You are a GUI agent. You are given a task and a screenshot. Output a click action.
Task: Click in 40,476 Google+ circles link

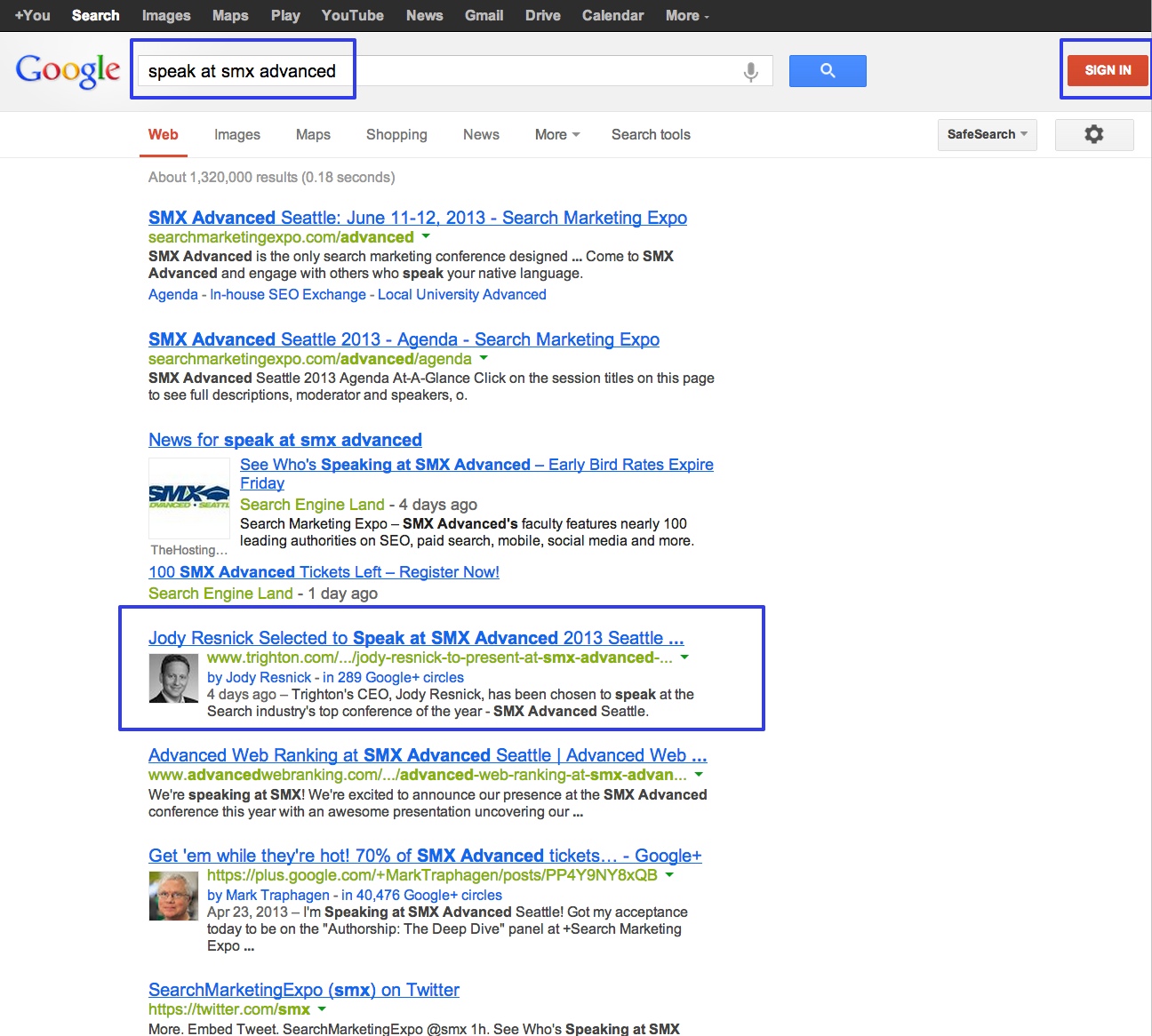[421, 895]
